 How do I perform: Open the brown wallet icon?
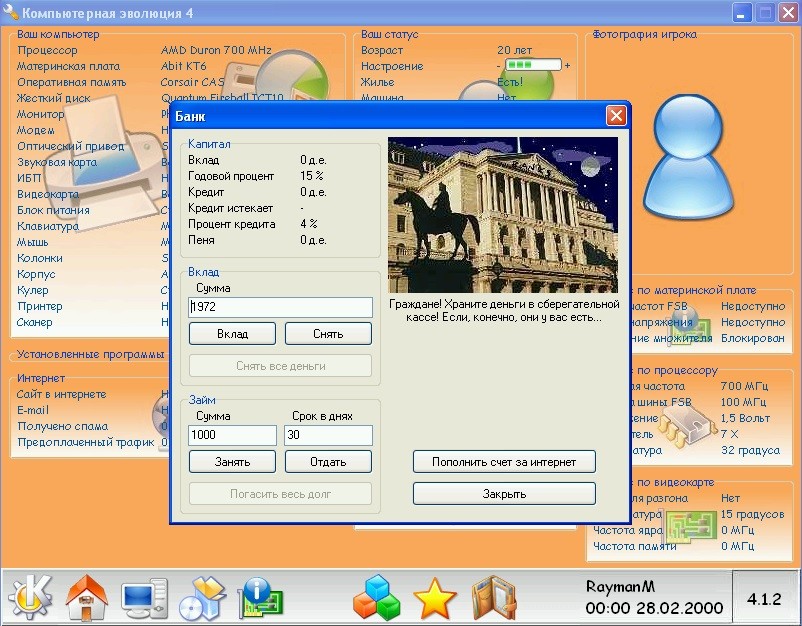click(x=494, y=598)
